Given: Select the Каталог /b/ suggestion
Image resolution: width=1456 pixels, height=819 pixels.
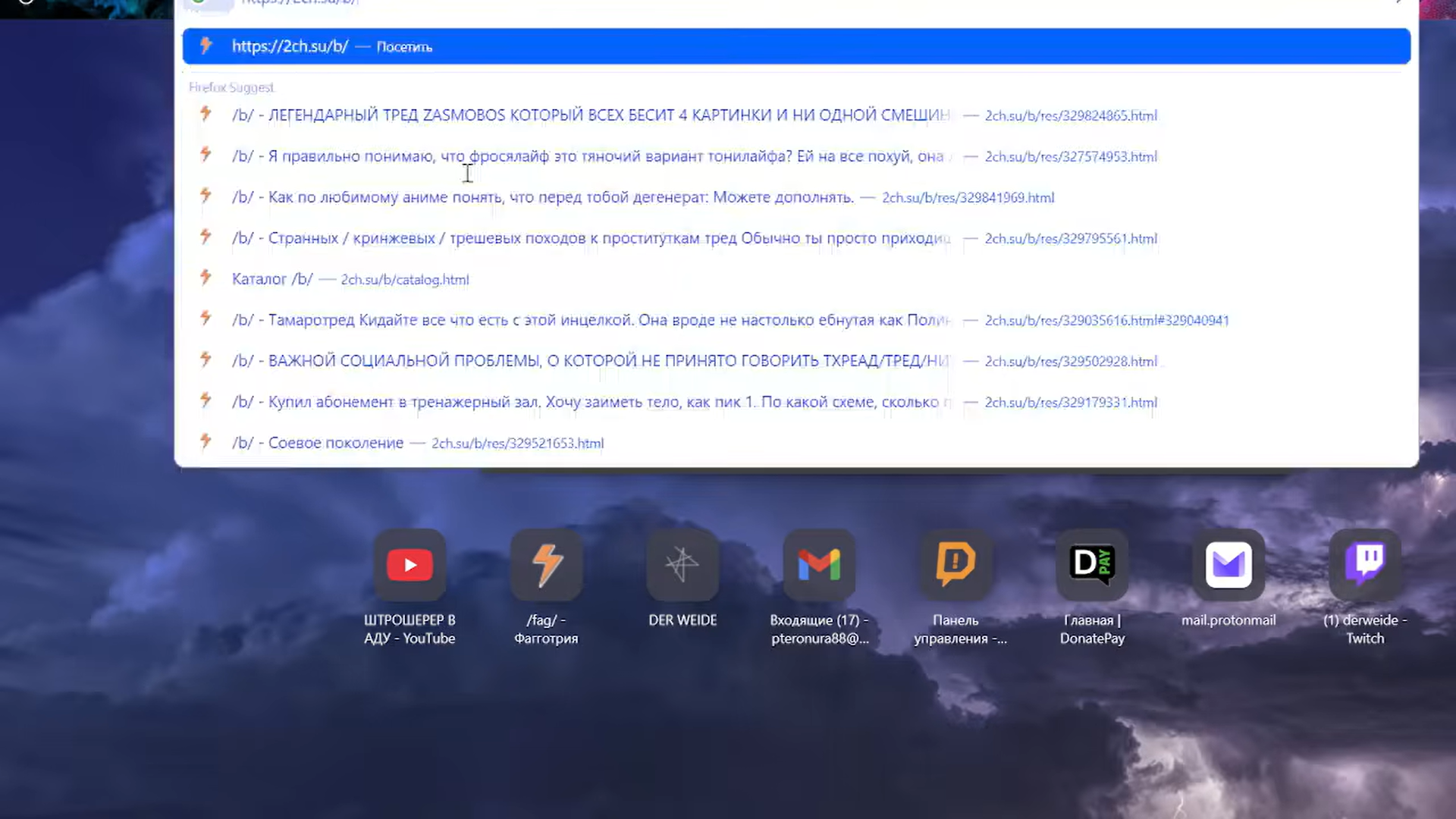Looking at the screenshot, I should click(x=272, y=279).
